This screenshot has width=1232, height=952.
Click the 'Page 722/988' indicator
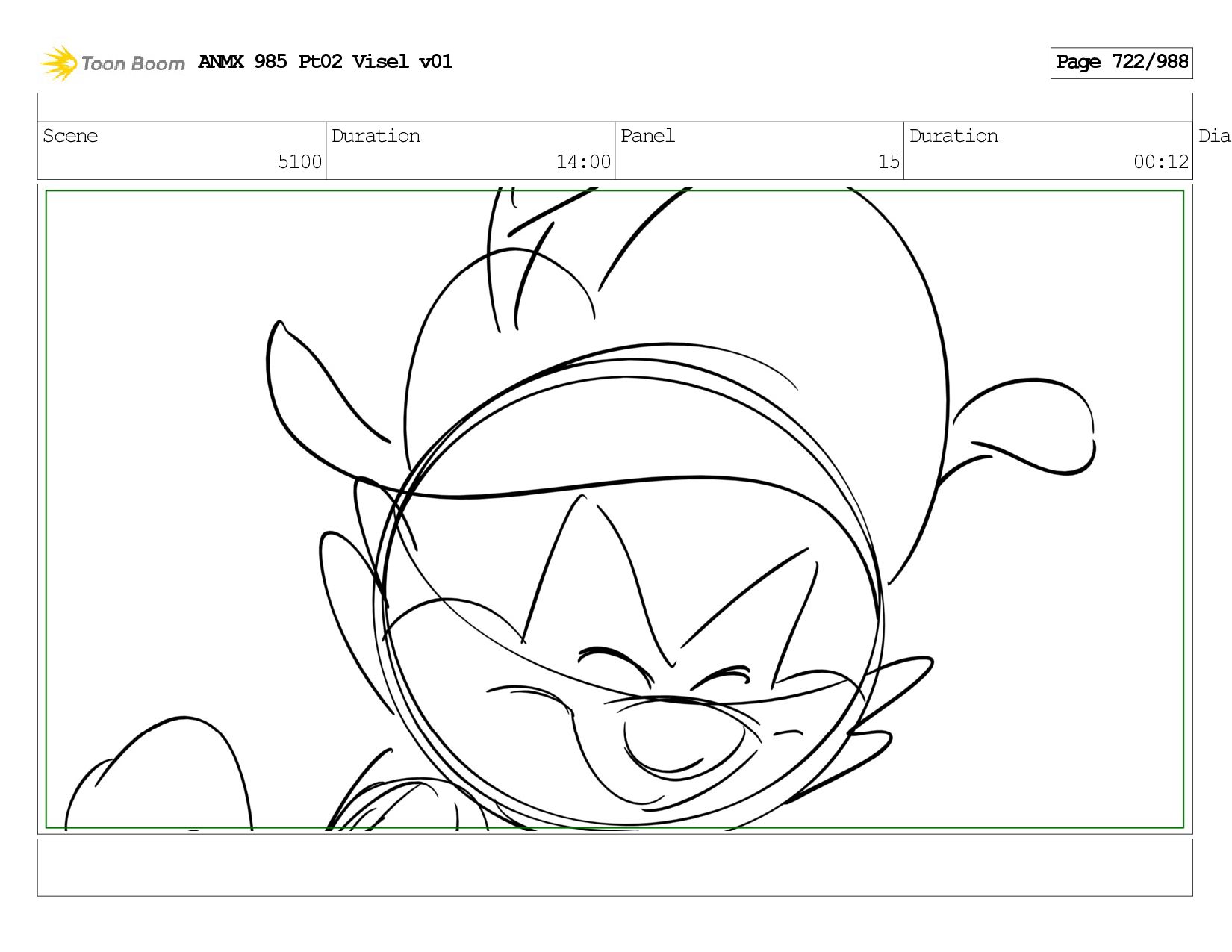tap(1121, 63)
